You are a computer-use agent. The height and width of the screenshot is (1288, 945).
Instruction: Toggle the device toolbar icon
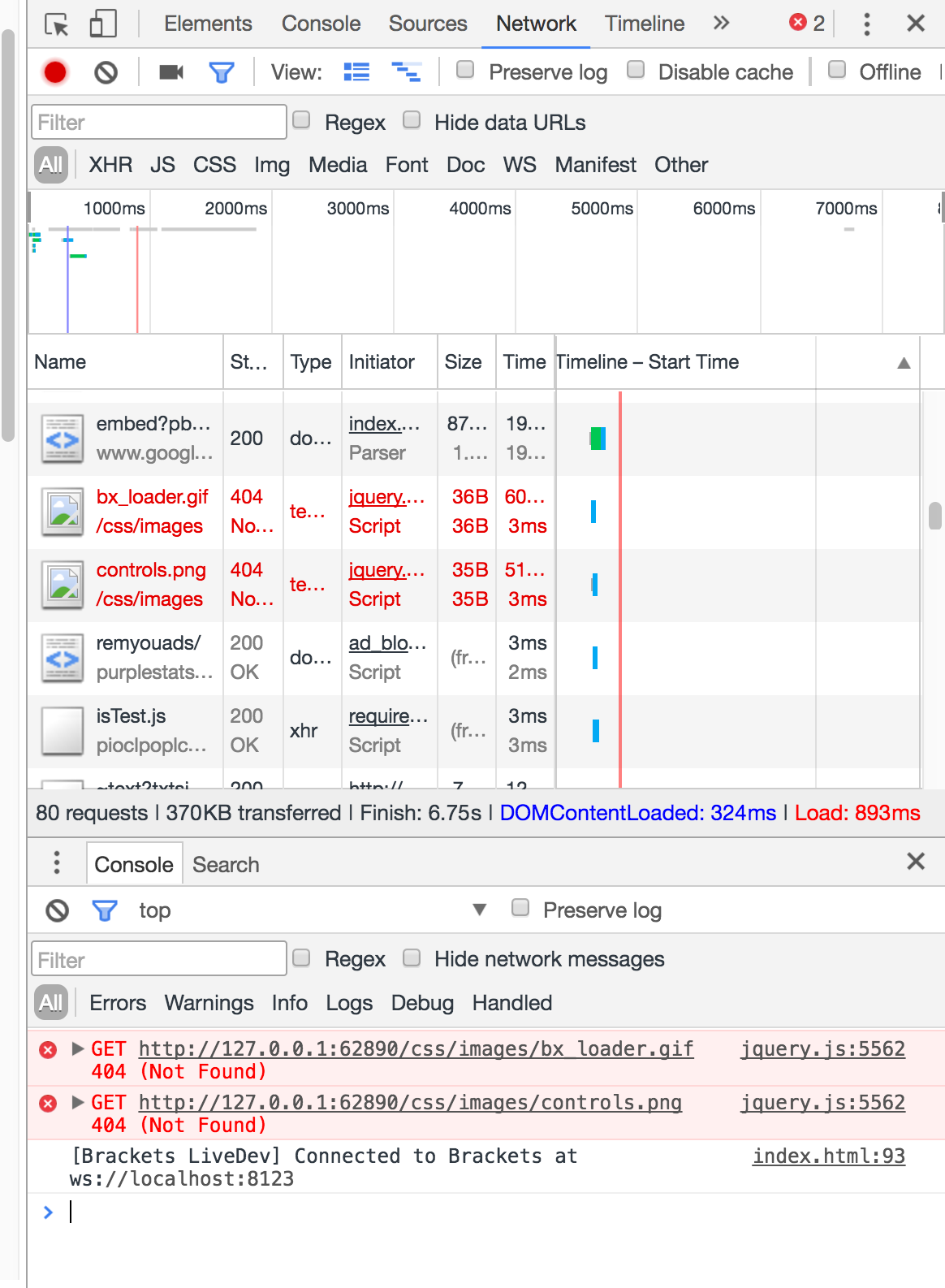point(103,24)
